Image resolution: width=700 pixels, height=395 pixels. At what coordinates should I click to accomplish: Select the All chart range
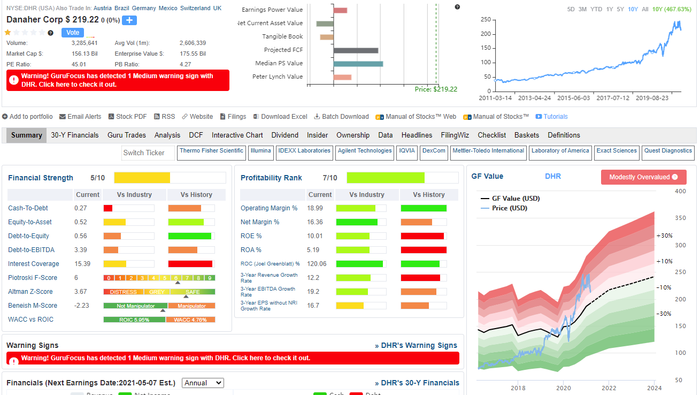point(645,9)
